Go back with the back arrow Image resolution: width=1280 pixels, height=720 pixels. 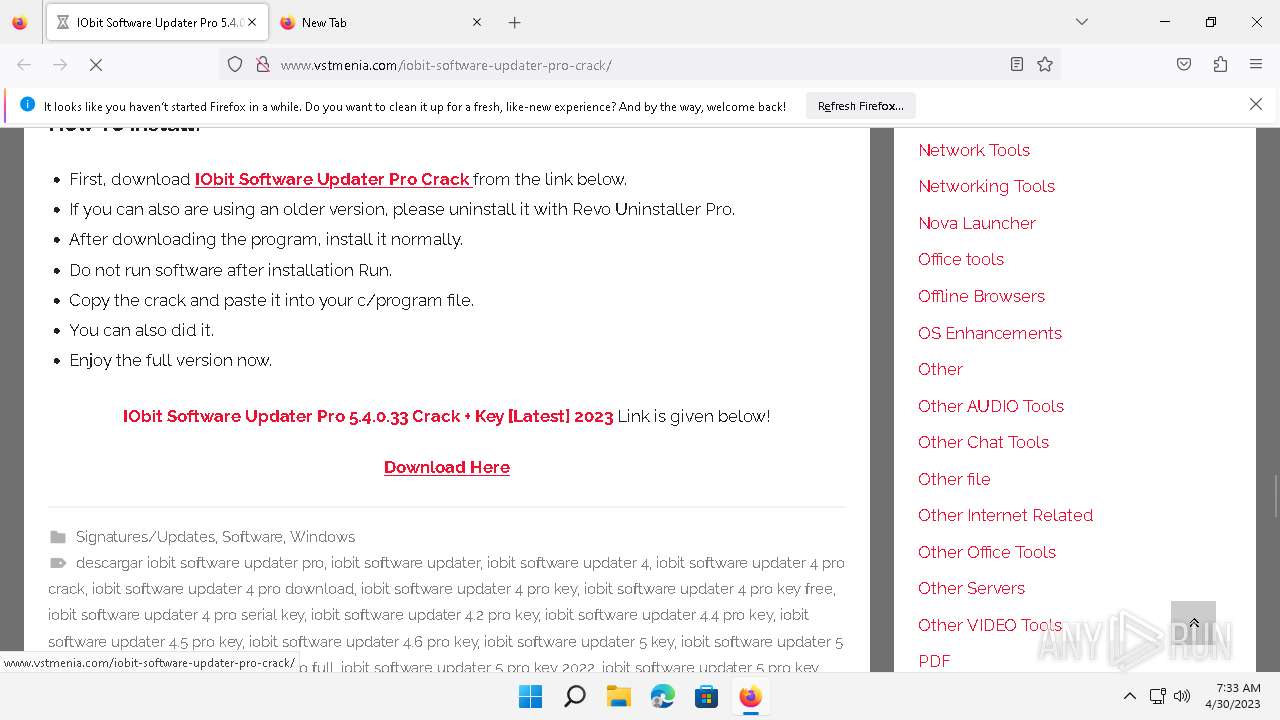pos(24,65)
